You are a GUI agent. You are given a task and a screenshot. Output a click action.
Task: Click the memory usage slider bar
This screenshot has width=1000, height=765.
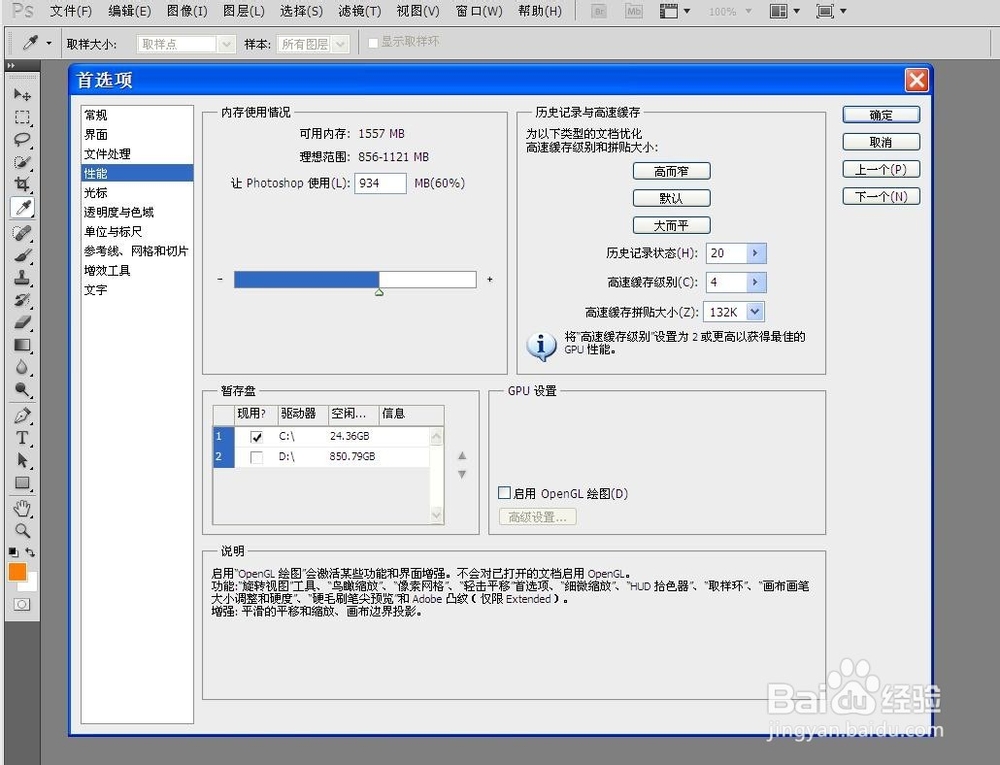355,279
